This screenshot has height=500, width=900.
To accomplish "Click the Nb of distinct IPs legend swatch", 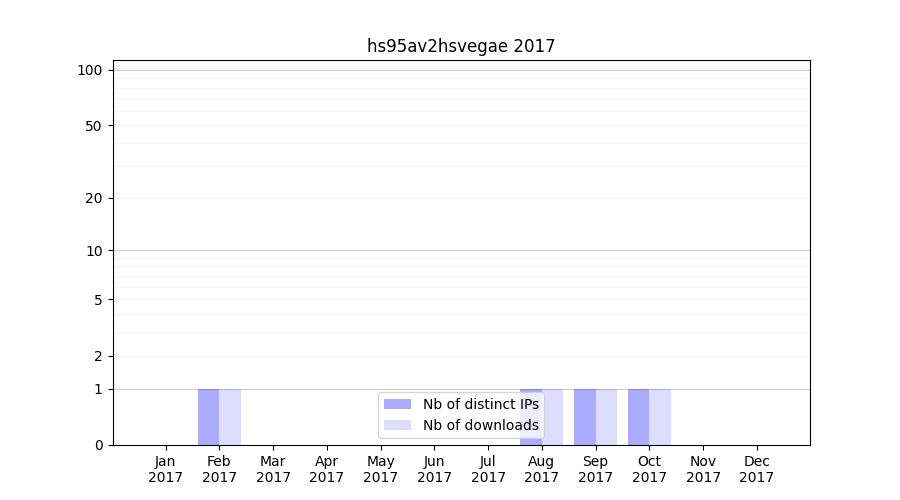I will pos(397,404).
